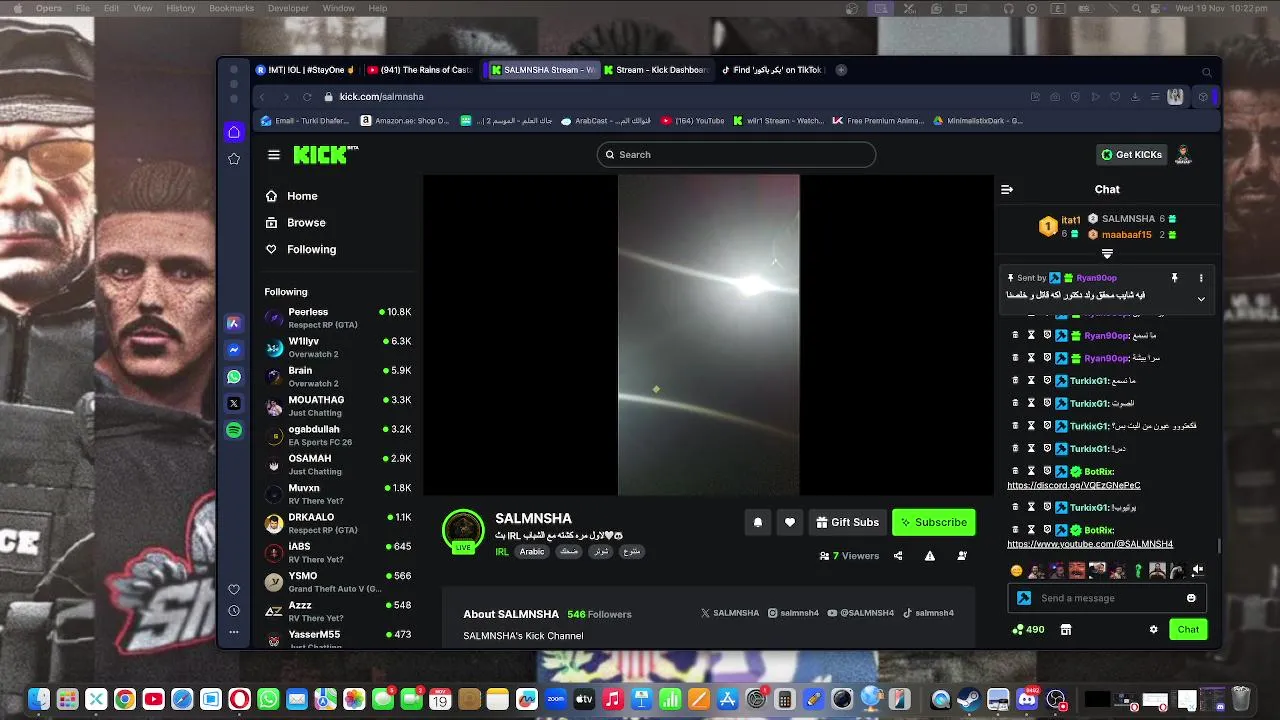Open the emoji picker in message box
1280x720 pixels.
(x=1191, y=598)
